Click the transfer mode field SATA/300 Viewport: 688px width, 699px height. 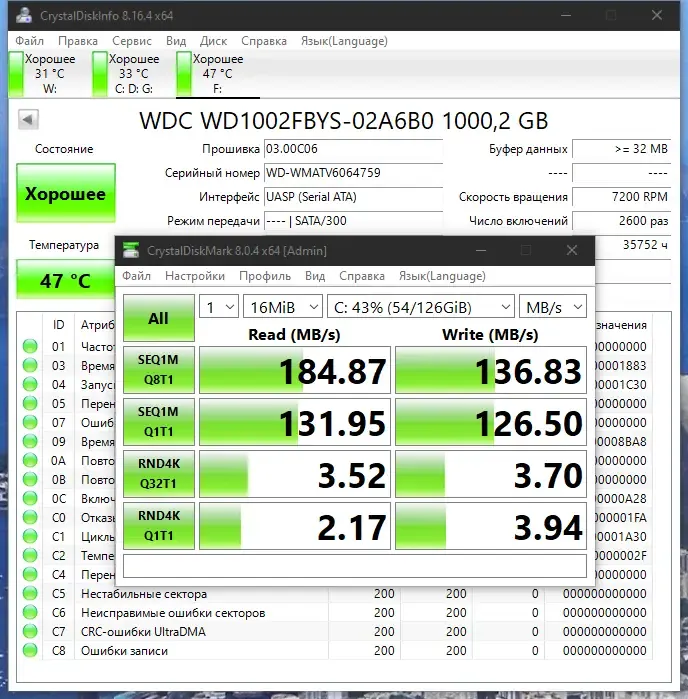point(353,221)
